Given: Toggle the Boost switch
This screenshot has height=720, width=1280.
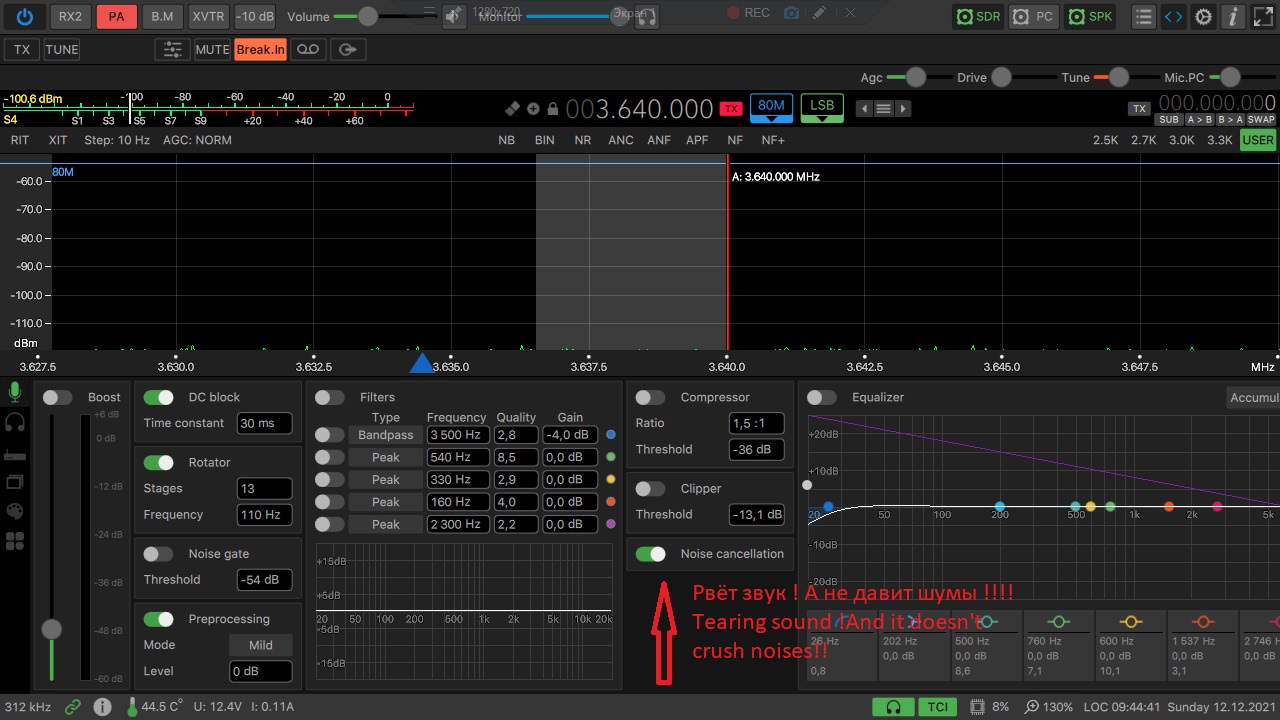Looking at the screenshot, I should (x=58, y=397).
